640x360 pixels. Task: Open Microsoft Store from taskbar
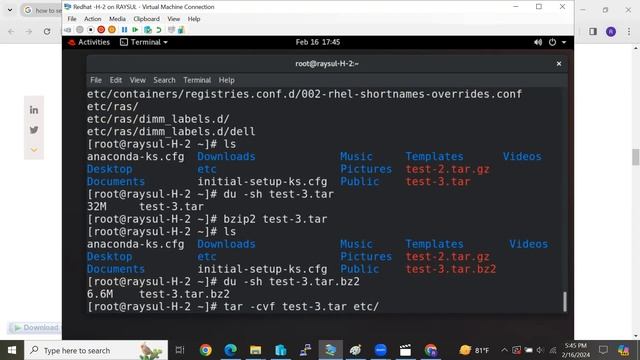280,350
